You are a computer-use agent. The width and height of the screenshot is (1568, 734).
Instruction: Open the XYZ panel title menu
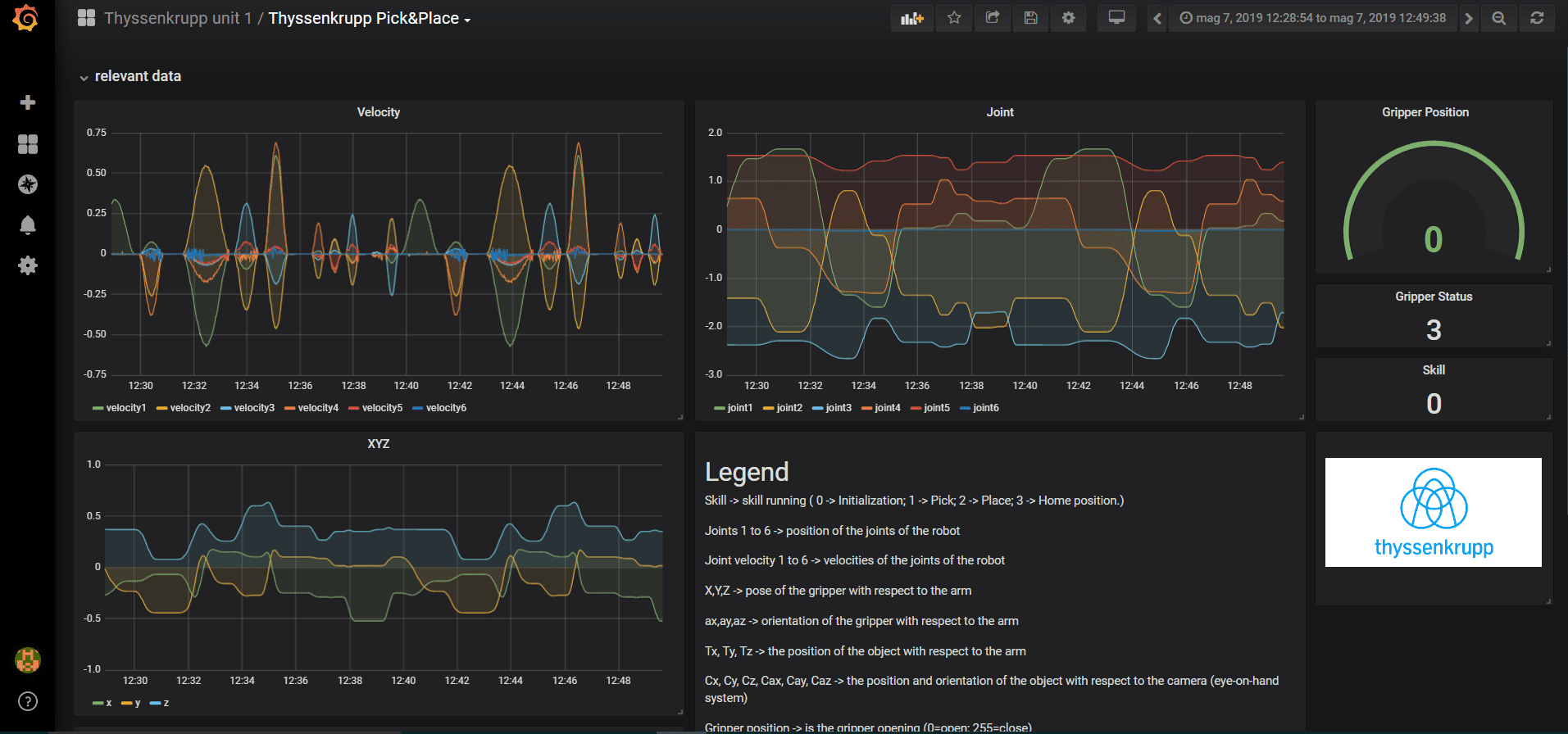tap(379, 444)
